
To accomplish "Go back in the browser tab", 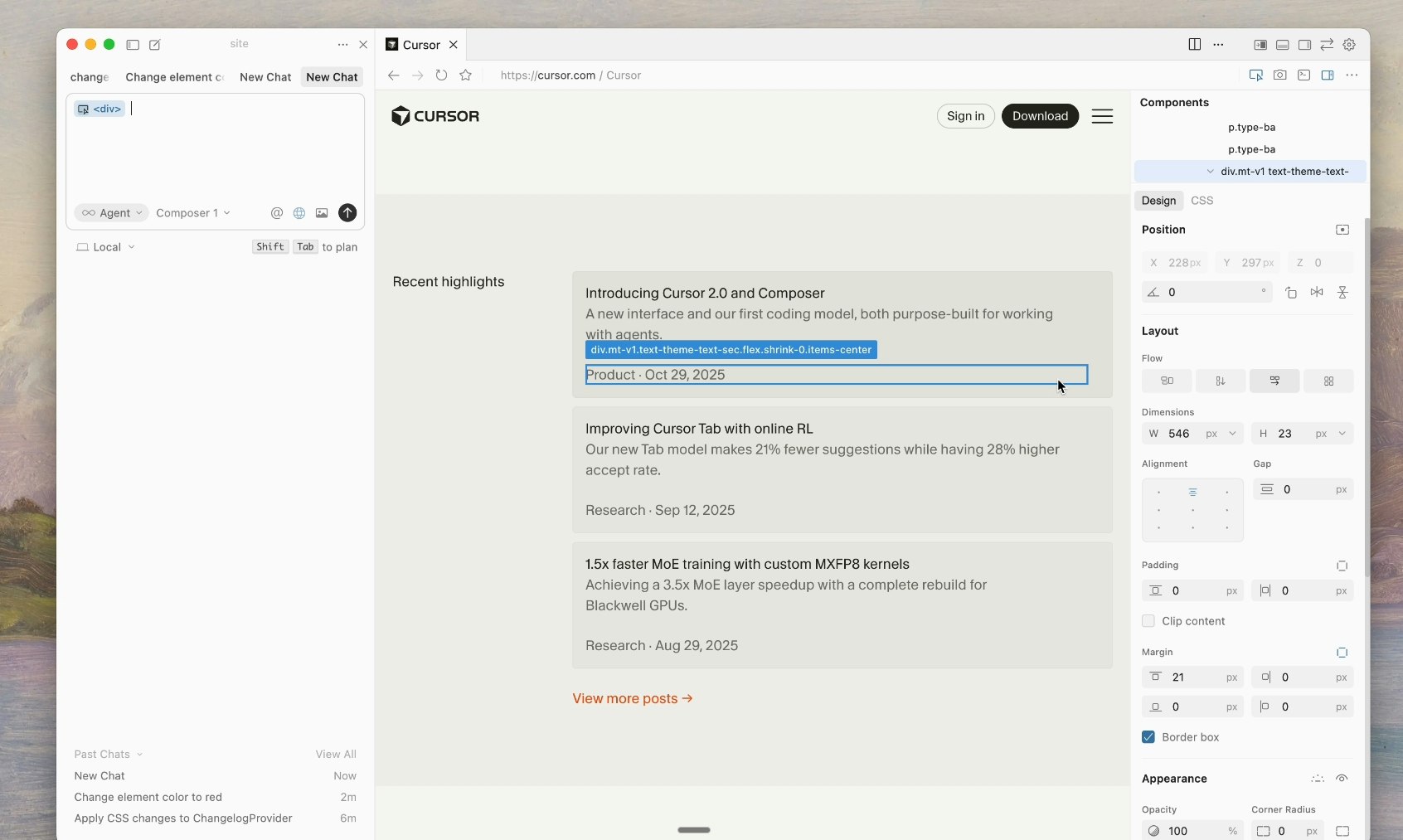I will tap(394, 75).
